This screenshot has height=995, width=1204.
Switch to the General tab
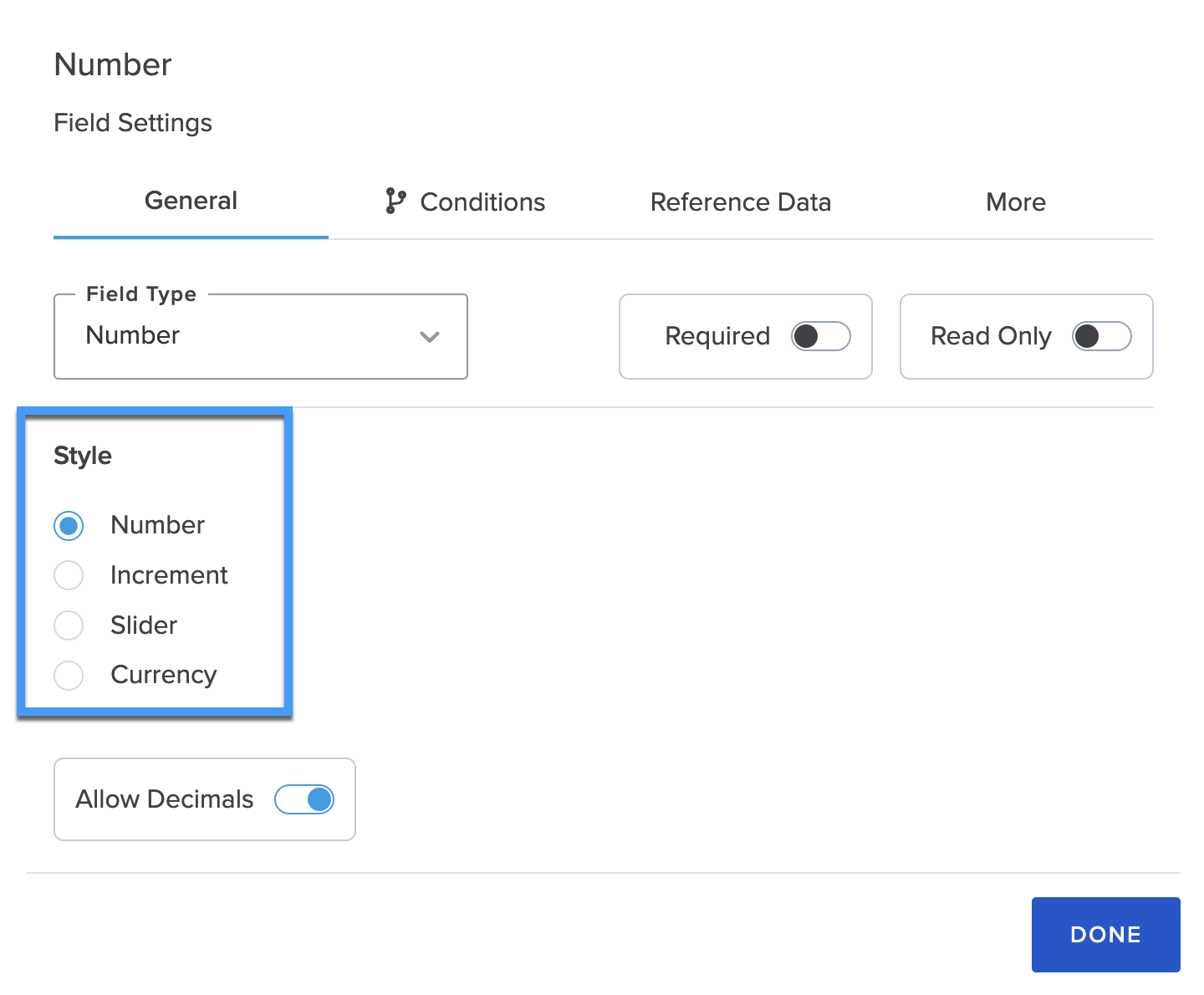tap(191, 202)
